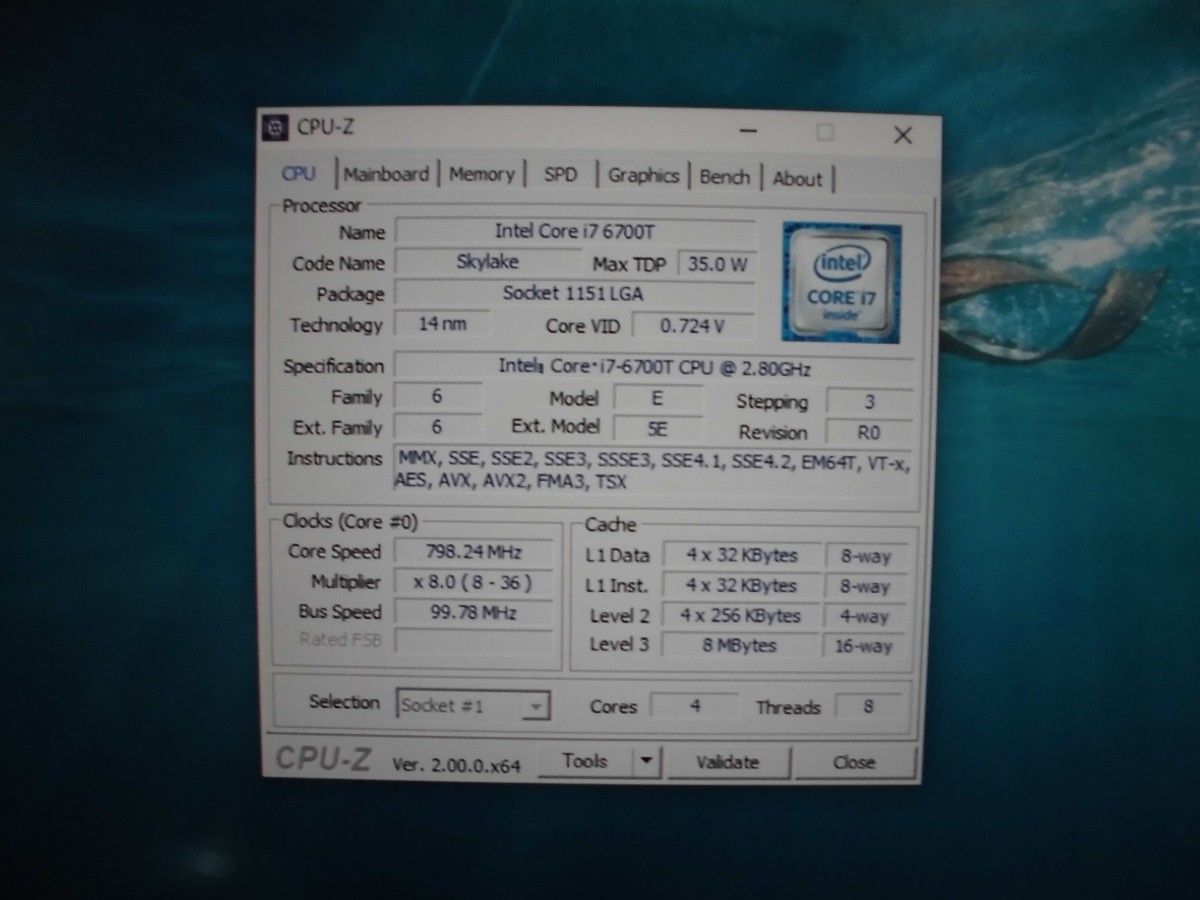Click the CPU-Z app icon in title bar
Screen dimensions: 1200x900
pos(273,128)
